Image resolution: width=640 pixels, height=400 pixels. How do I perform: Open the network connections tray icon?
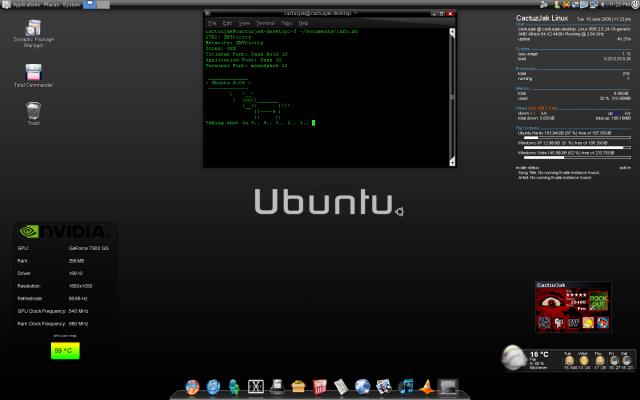pyautogui.click(x=544, y=4)
